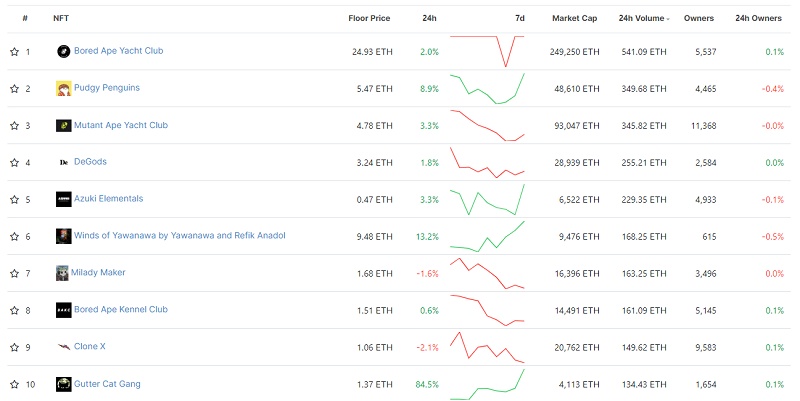Star the Winds of Yawanawa collection
The width and height of the screenshot is (800, 401).
pyautogui.click(x=14, y=237)
